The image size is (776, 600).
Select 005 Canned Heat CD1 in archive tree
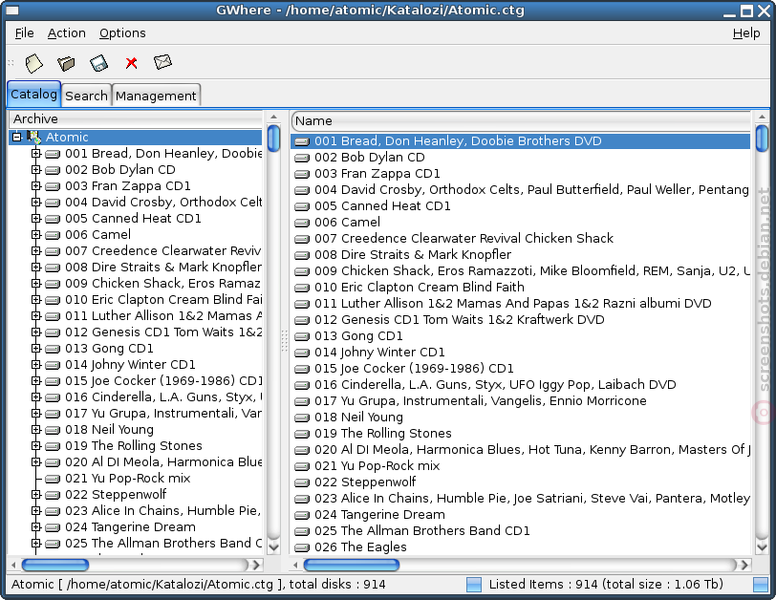[x=133, y=218]
